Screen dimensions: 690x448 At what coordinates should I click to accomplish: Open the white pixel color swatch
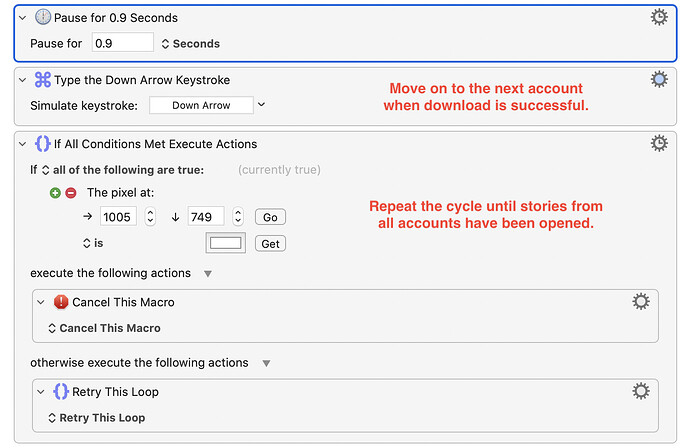225,243
